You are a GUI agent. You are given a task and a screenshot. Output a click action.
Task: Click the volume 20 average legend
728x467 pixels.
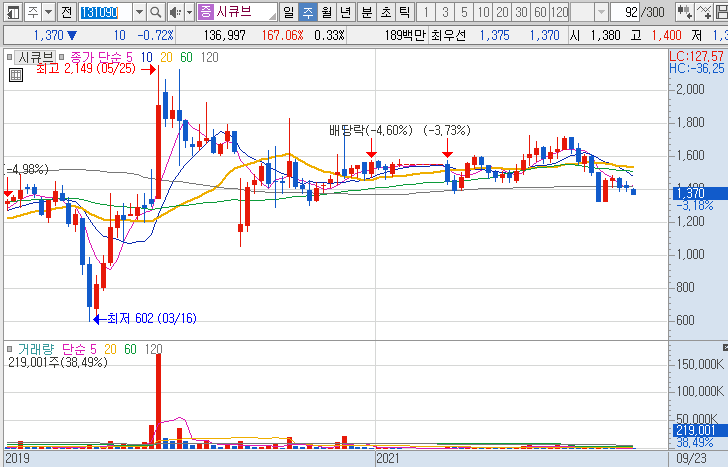[110, 349]
